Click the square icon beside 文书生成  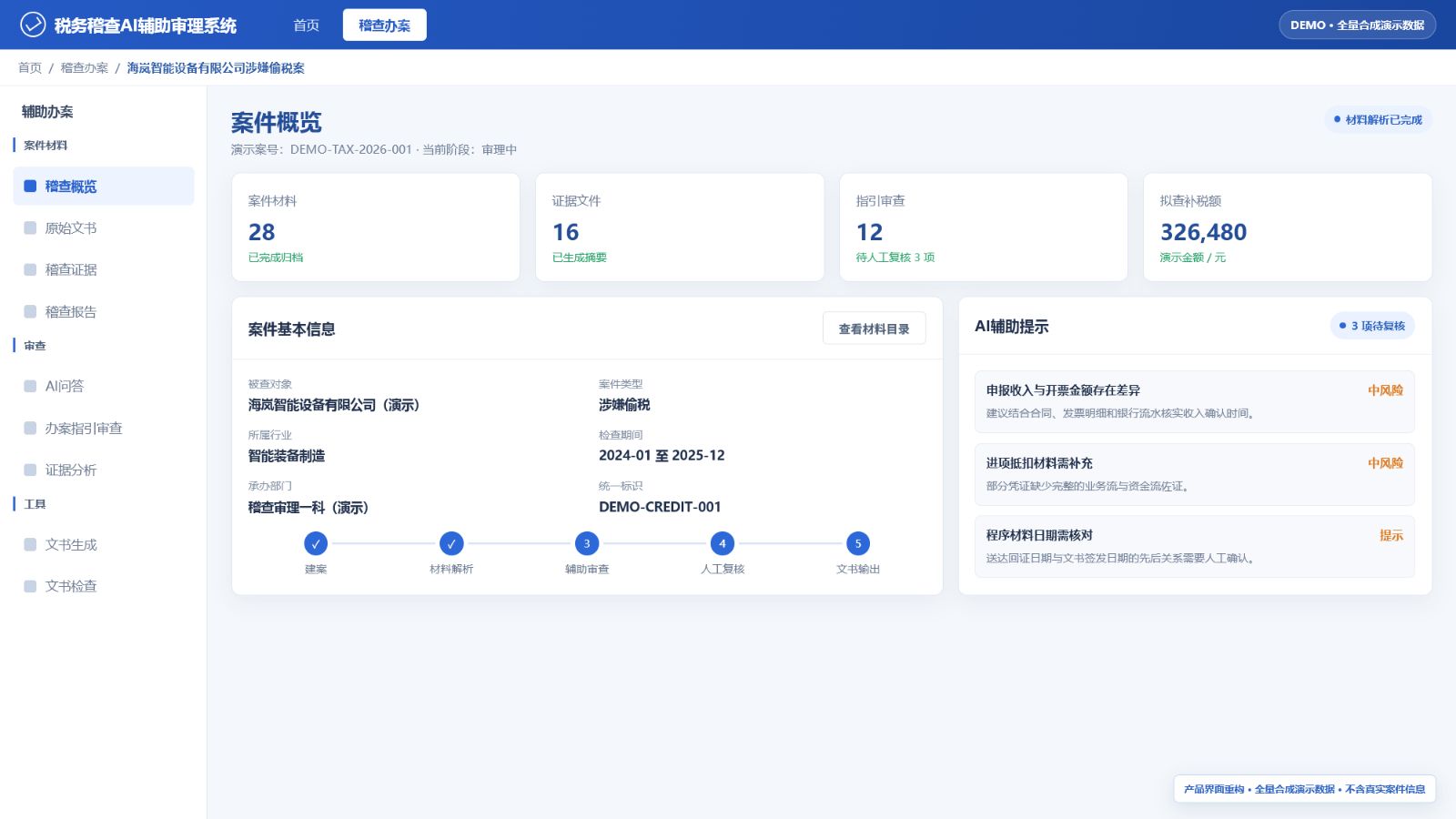pos(30,544)
